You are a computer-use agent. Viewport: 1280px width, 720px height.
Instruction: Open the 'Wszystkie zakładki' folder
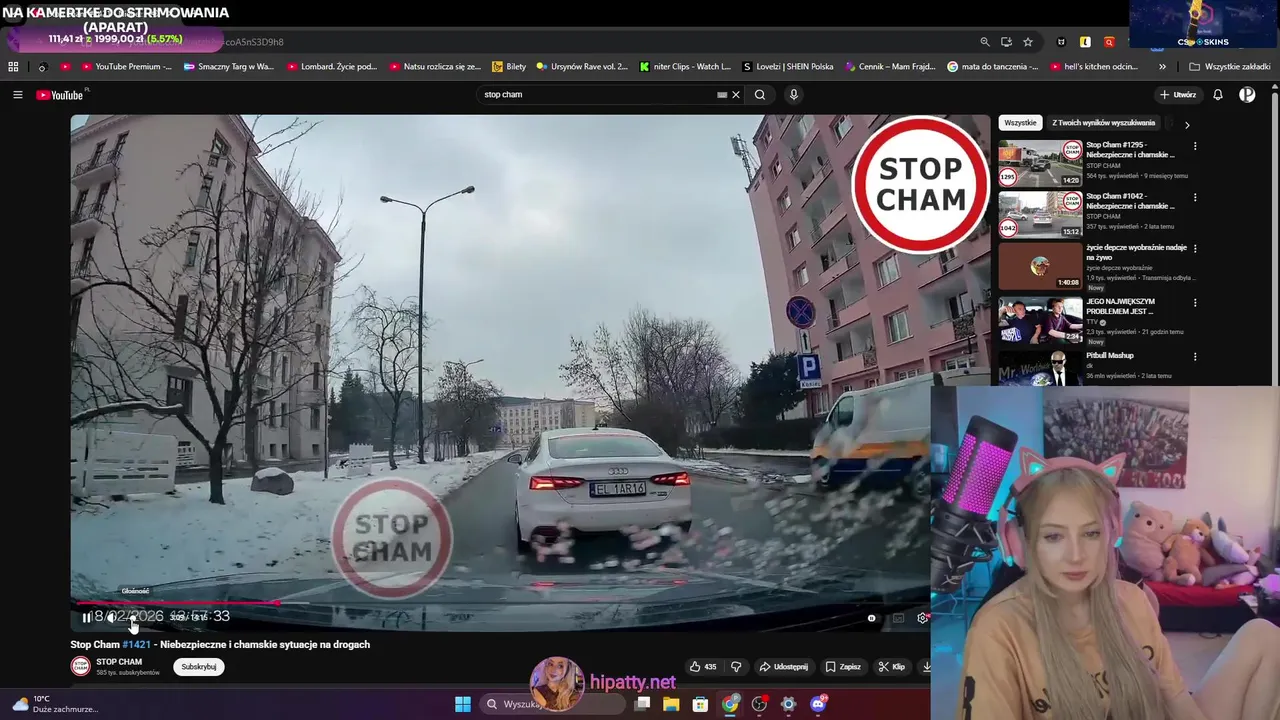coord(1230,67)
